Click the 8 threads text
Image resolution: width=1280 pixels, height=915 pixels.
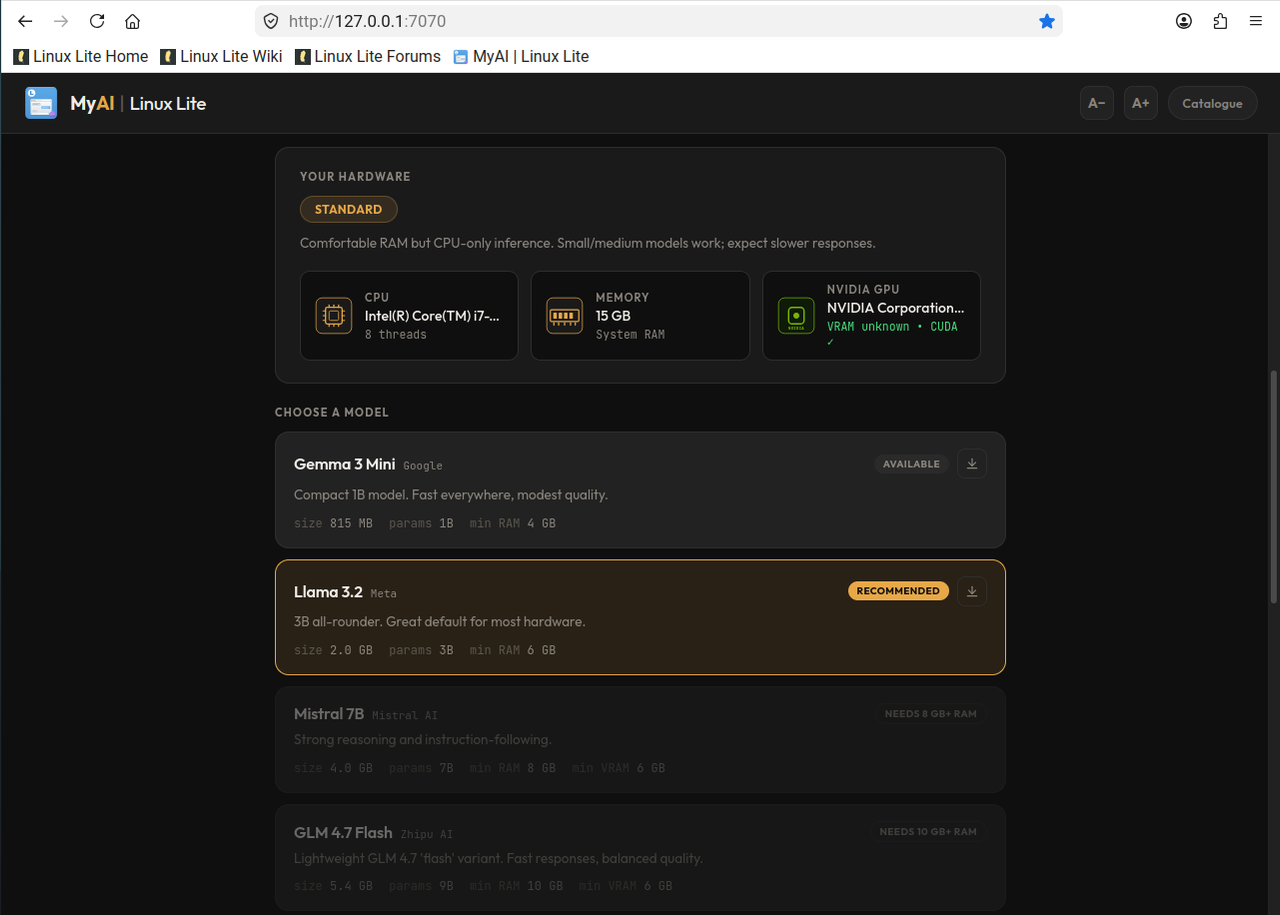[396, 334]
